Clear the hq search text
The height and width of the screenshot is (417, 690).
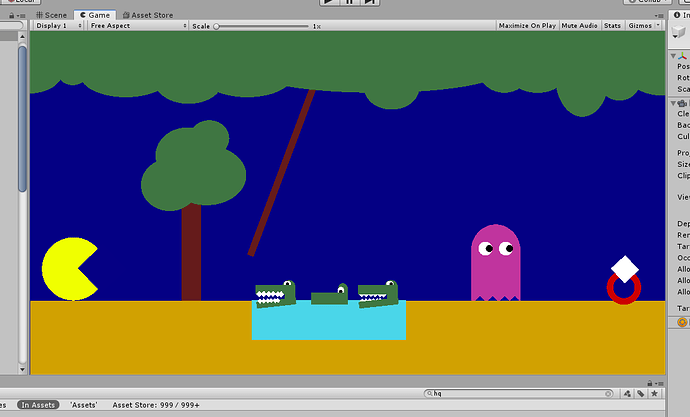608,394
